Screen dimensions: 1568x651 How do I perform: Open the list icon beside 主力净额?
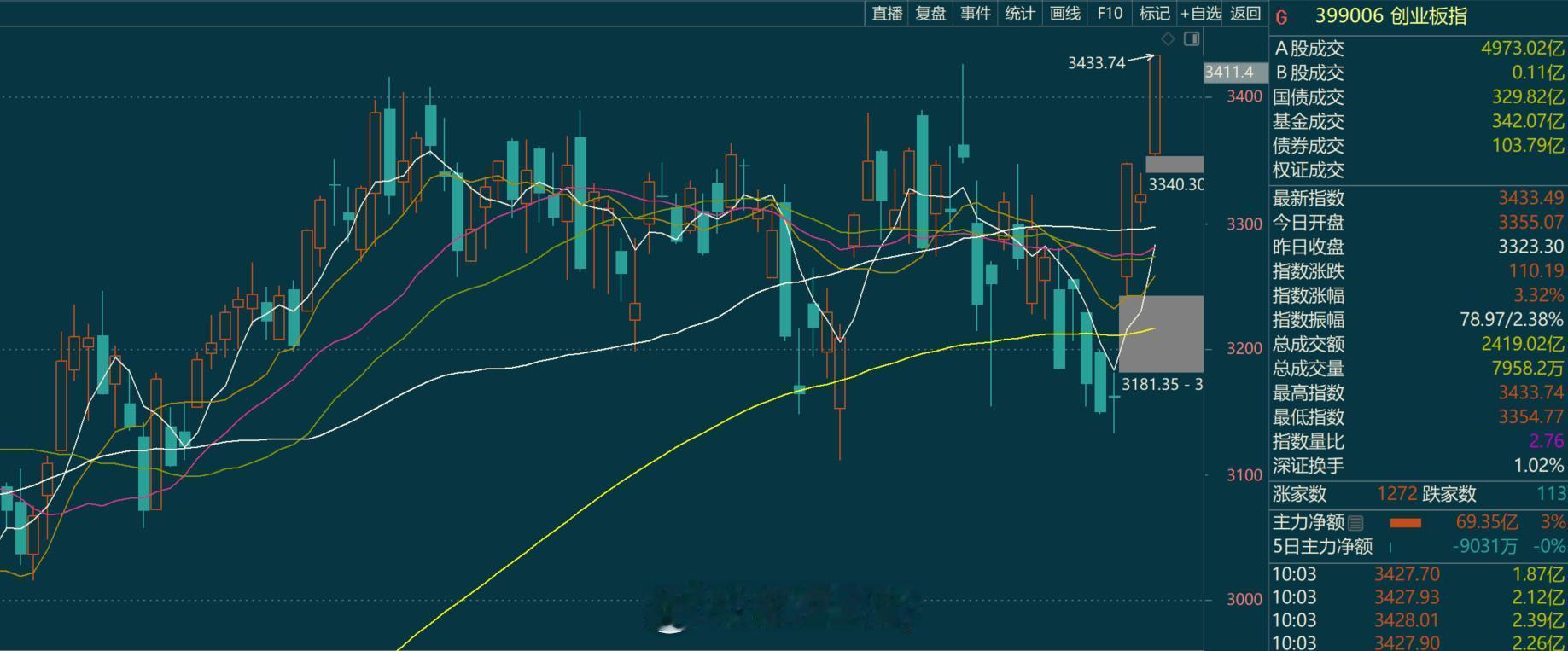(1356, 522)
